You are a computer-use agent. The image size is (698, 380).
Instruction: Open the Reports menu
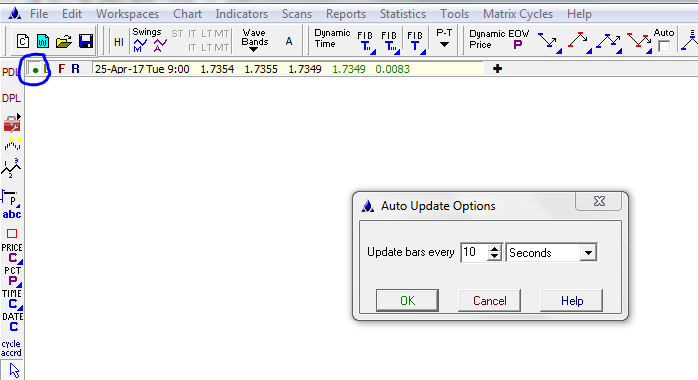[346, 14]
